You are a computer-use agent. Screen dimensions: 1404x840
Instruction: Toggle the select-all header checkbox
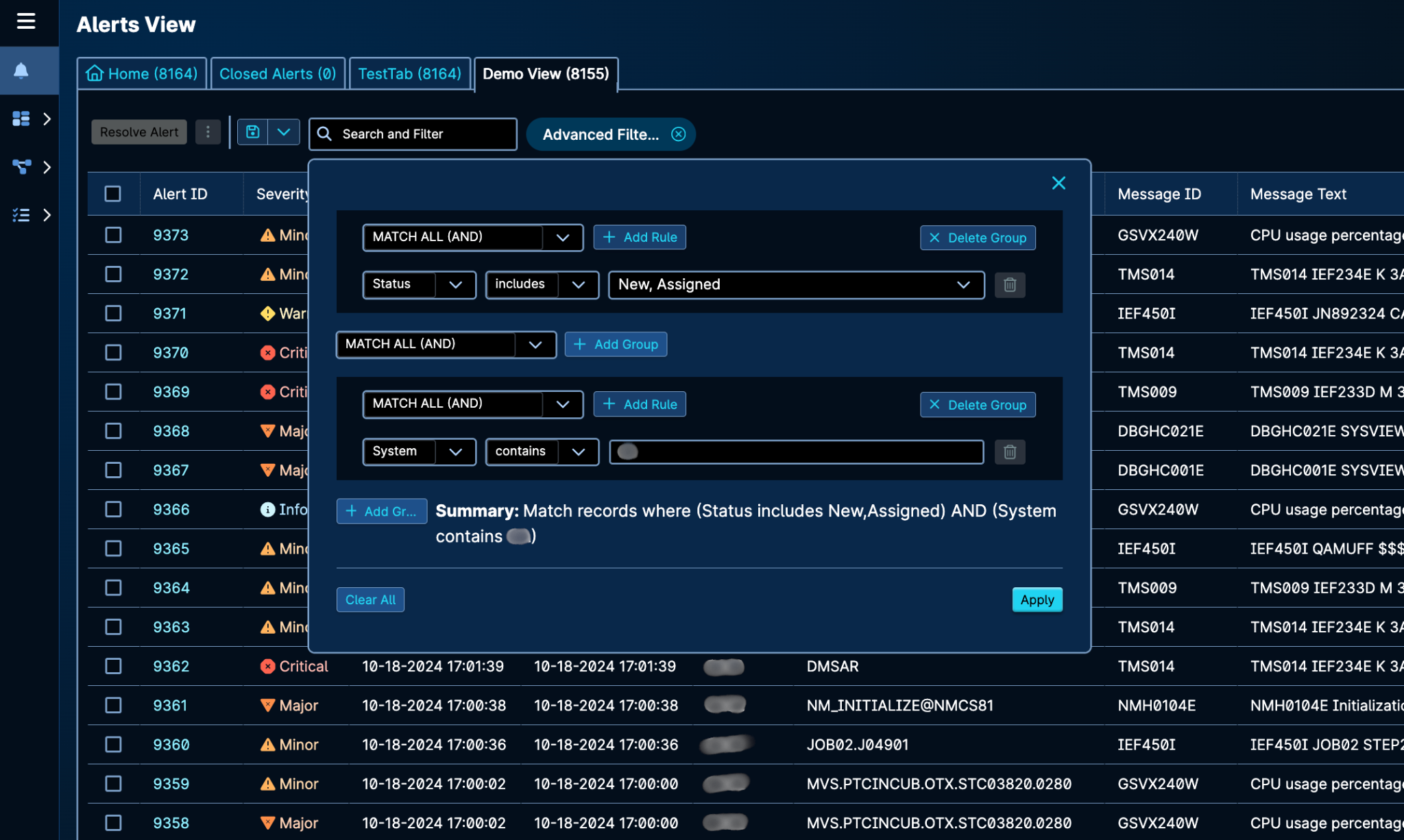113,194
